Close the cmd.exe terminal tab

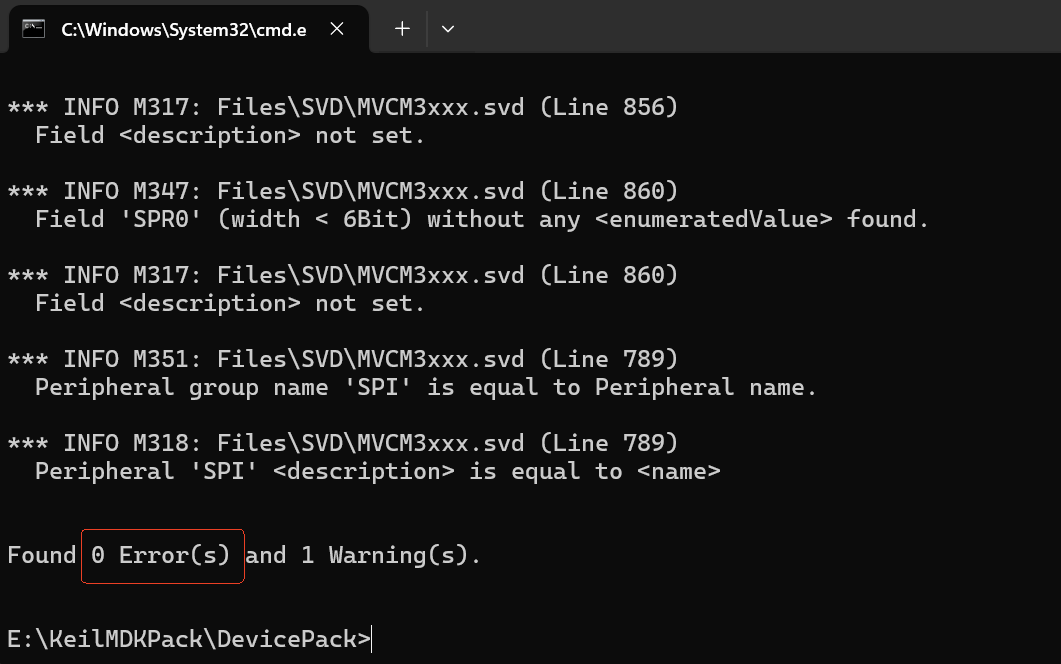337,29
